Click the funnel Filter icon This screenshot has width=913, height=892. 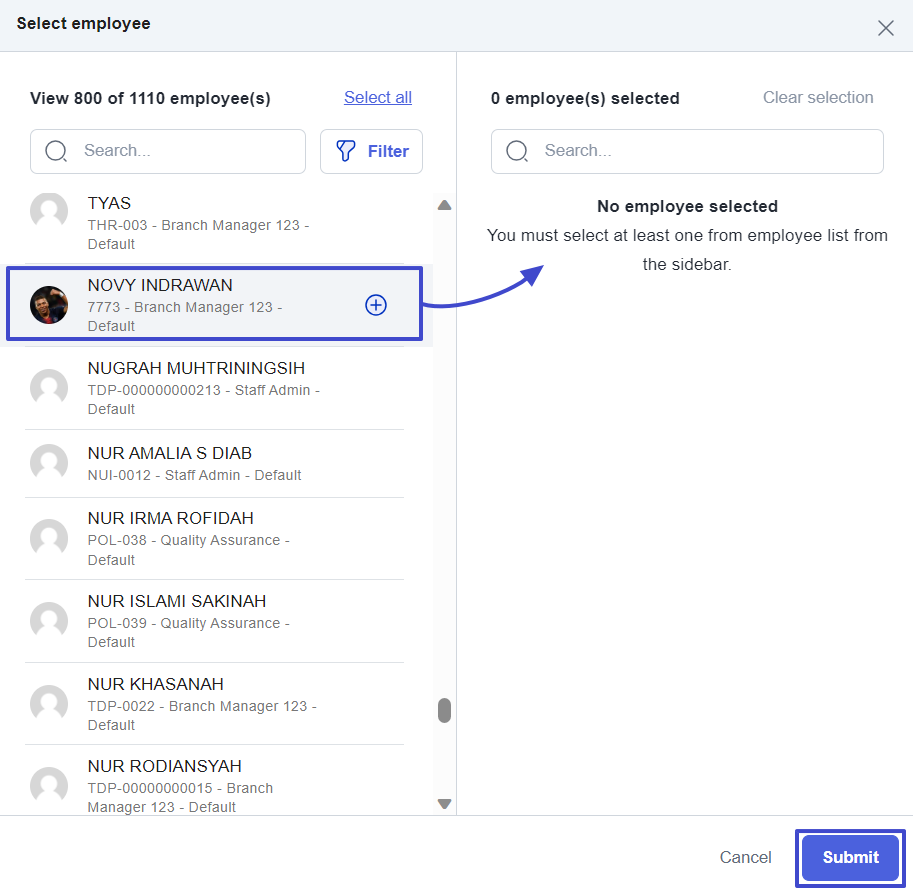346,151
